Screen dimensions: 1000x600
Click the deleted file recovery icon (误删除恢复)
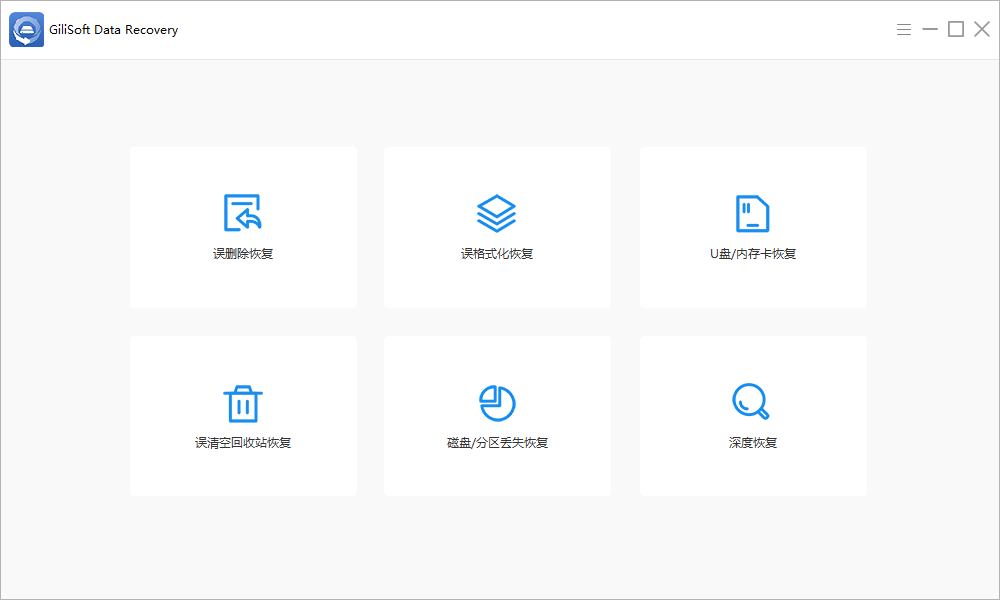(242, 213)
